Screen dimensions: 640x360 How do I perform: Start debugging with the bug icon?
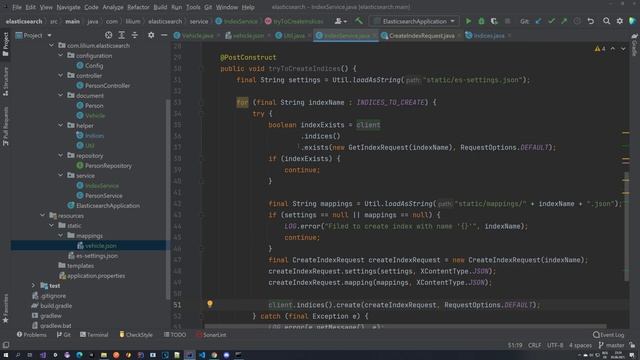point(481,21)
